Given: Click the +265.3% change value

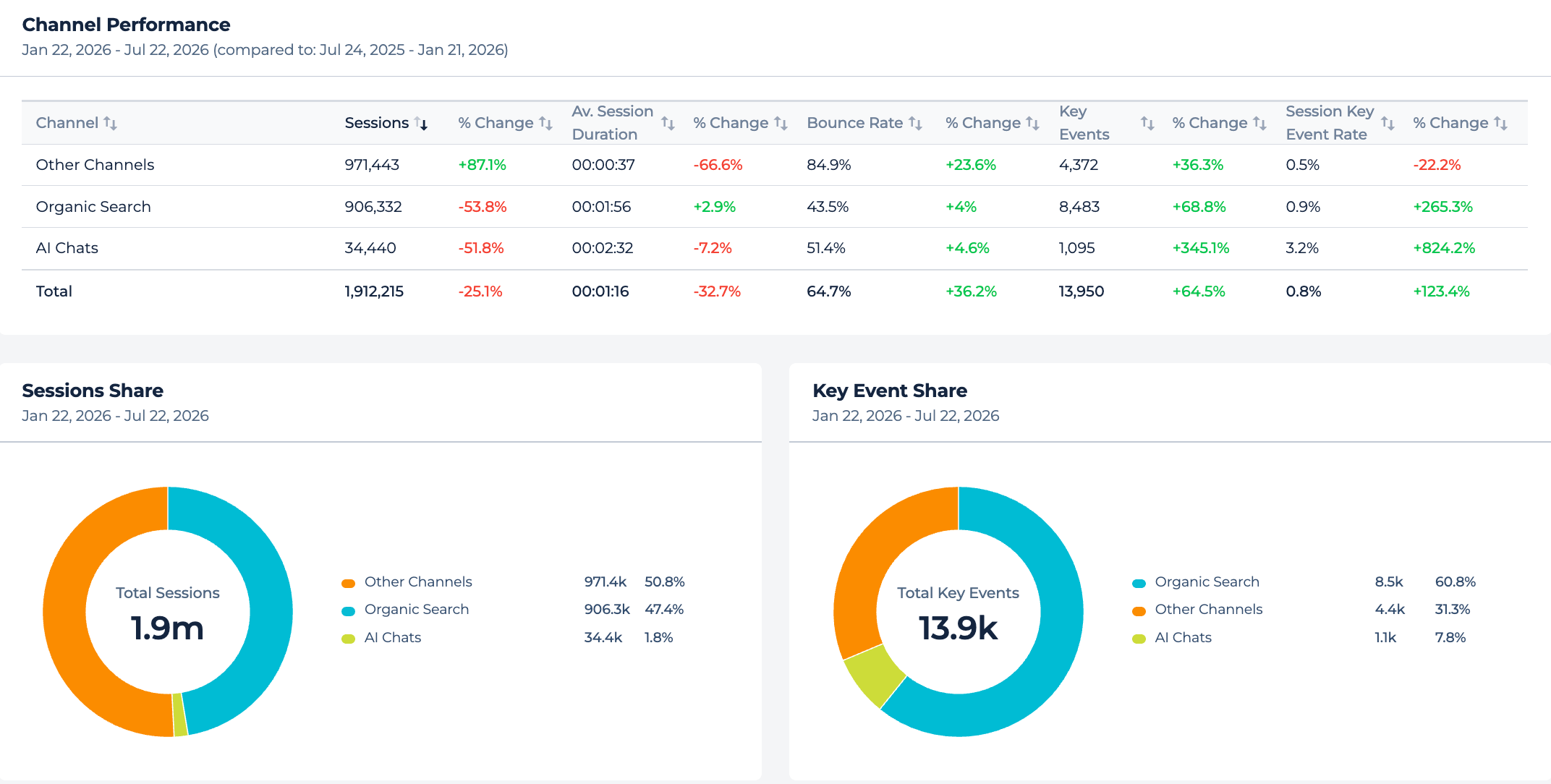Looking at the screenshot, I should pyautogui.click(x=1443, y=207).
